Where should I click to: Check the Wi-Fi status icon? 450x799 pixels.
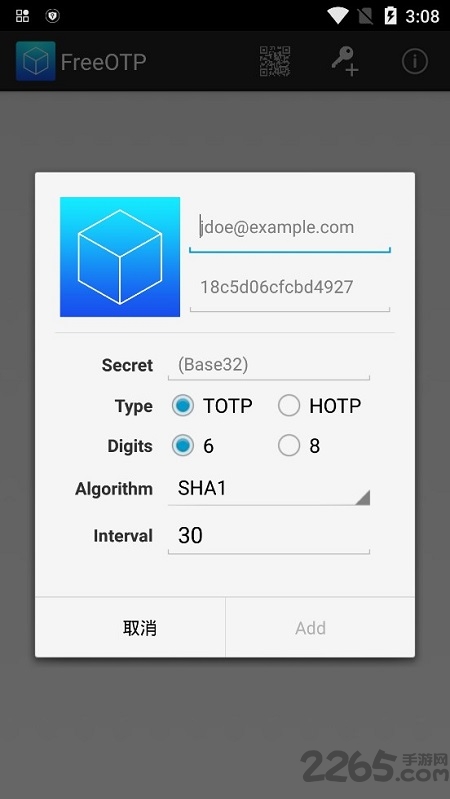coord(338,16)
